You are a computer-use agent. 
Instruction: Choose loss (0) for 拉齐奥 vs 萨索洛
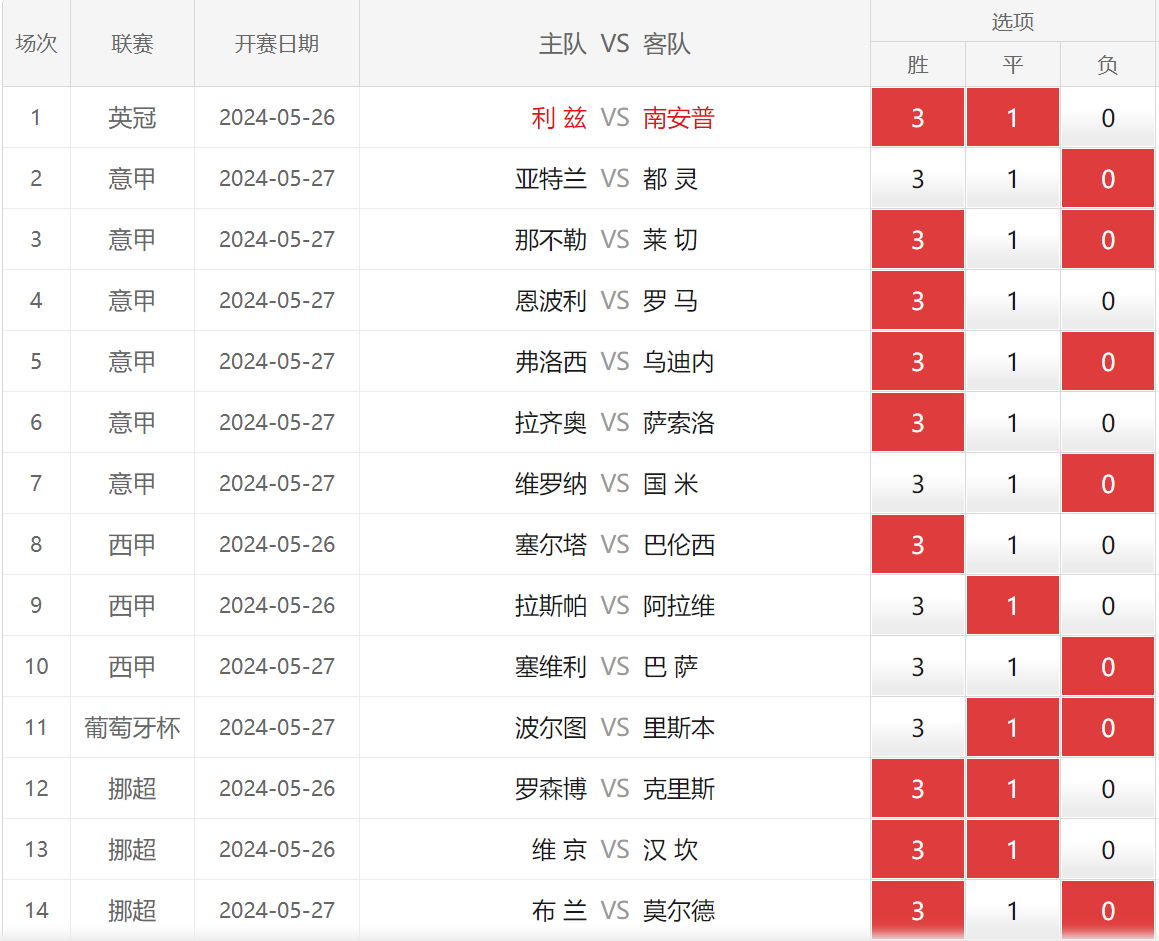pos(1107,423)
